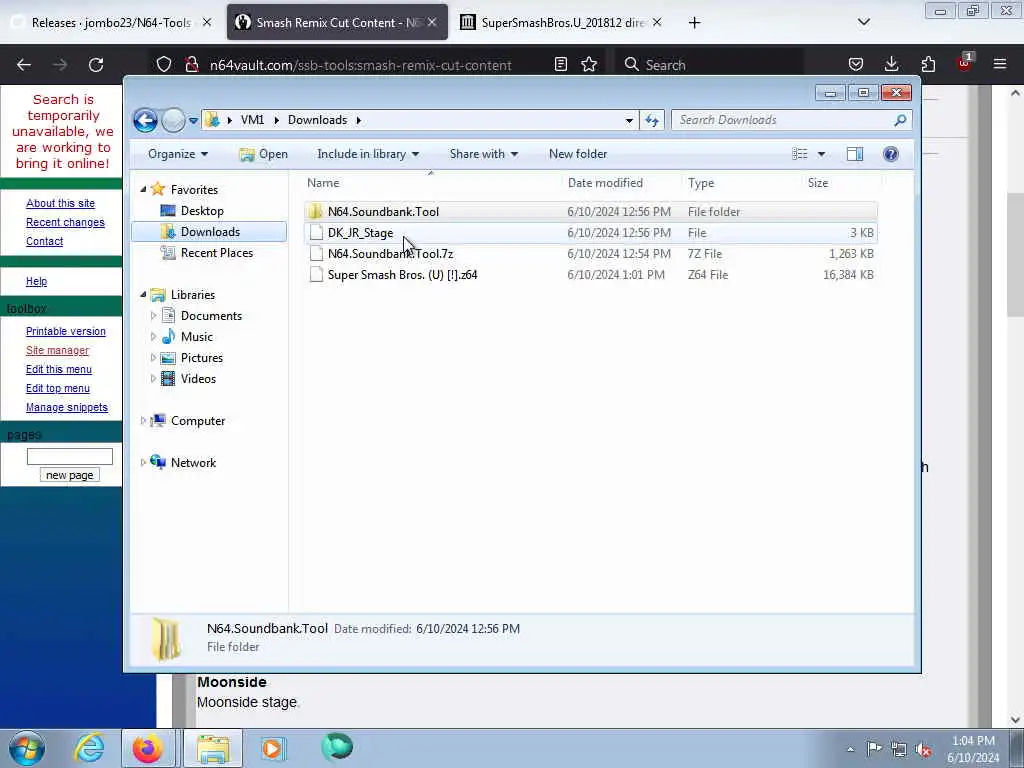Open Share with menu
This screenshot has height=768, width=1024.
[483, 154]
